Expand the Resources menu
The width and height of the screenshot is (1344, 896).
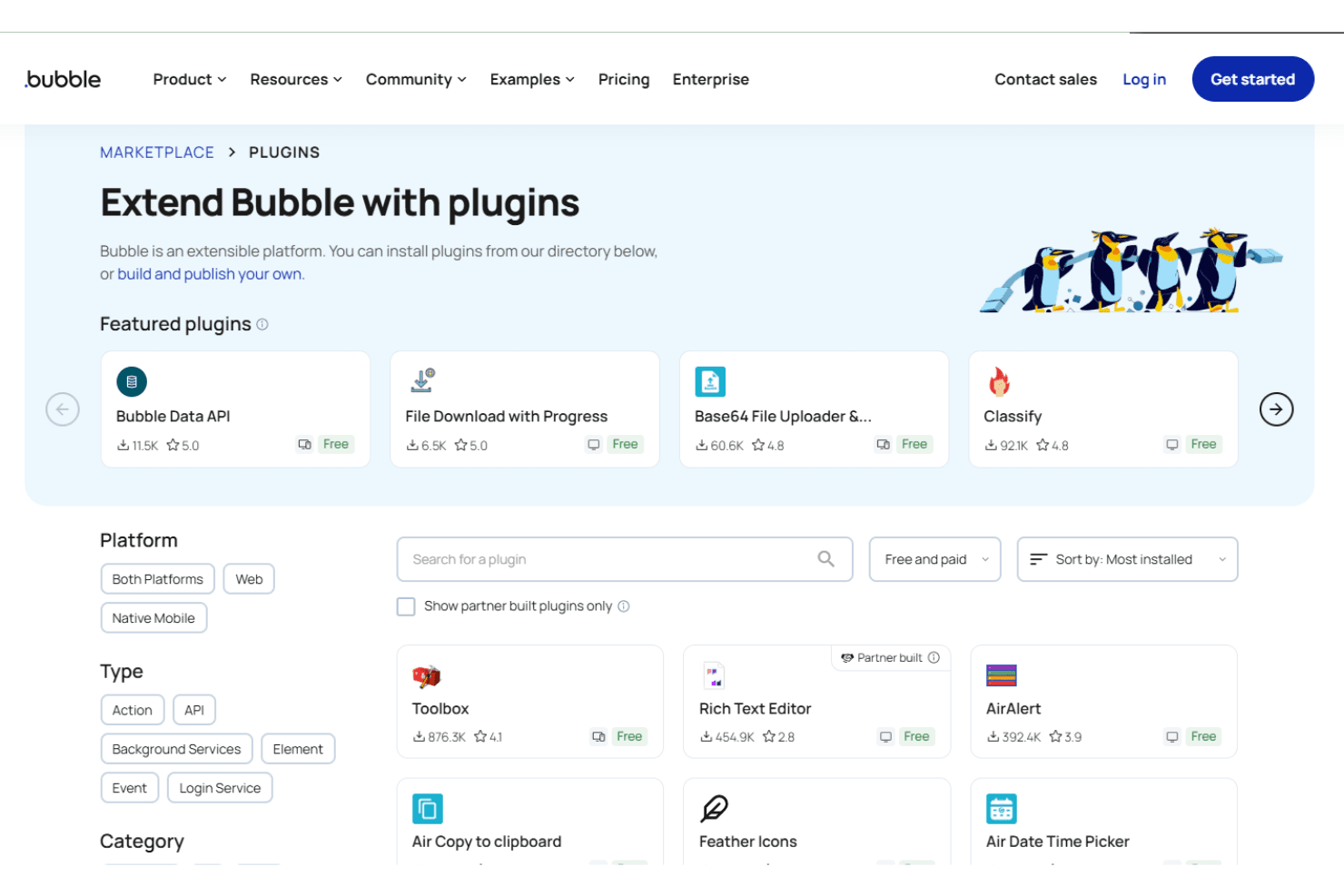point(296,80)
